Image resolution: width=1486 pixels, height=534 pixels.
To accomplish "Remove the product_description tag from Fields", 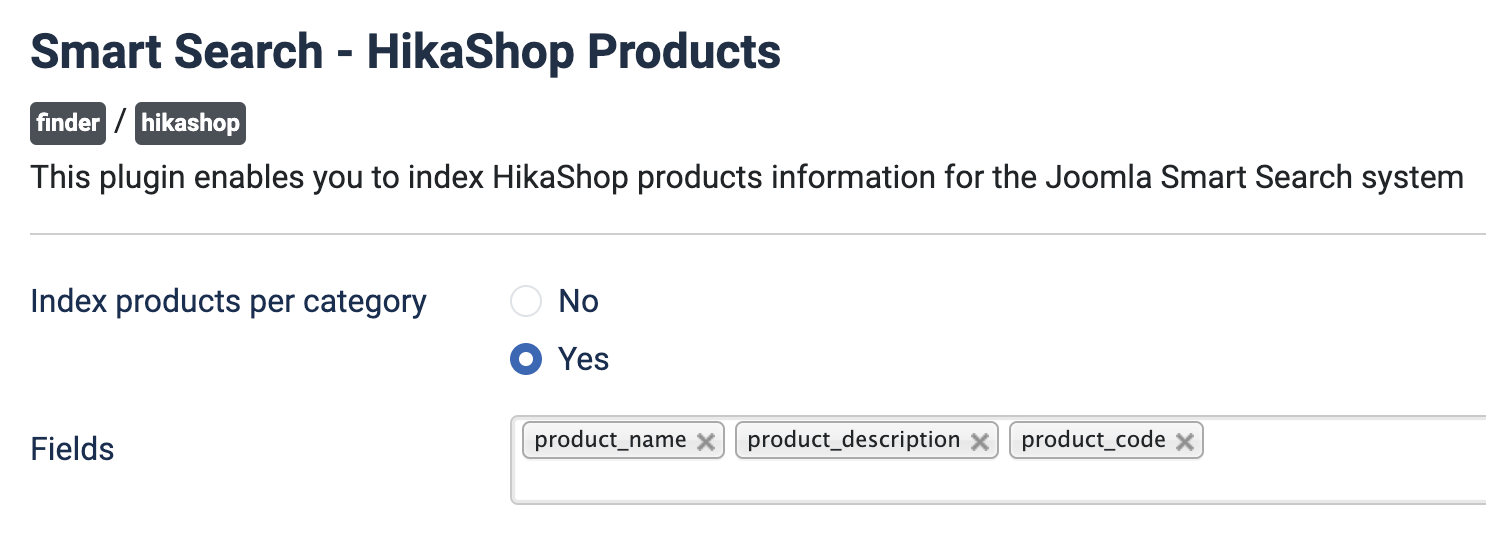I will [980, 442].
